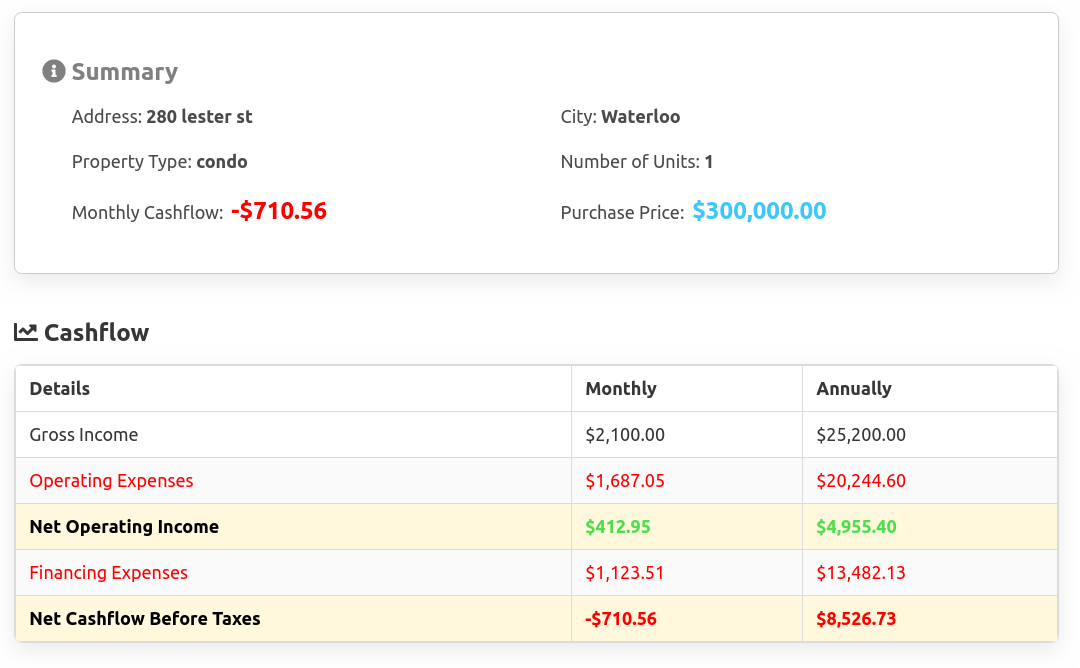Click the address value 280 lester st
This screenshot has height=668, width=1080.
point(199,117)
